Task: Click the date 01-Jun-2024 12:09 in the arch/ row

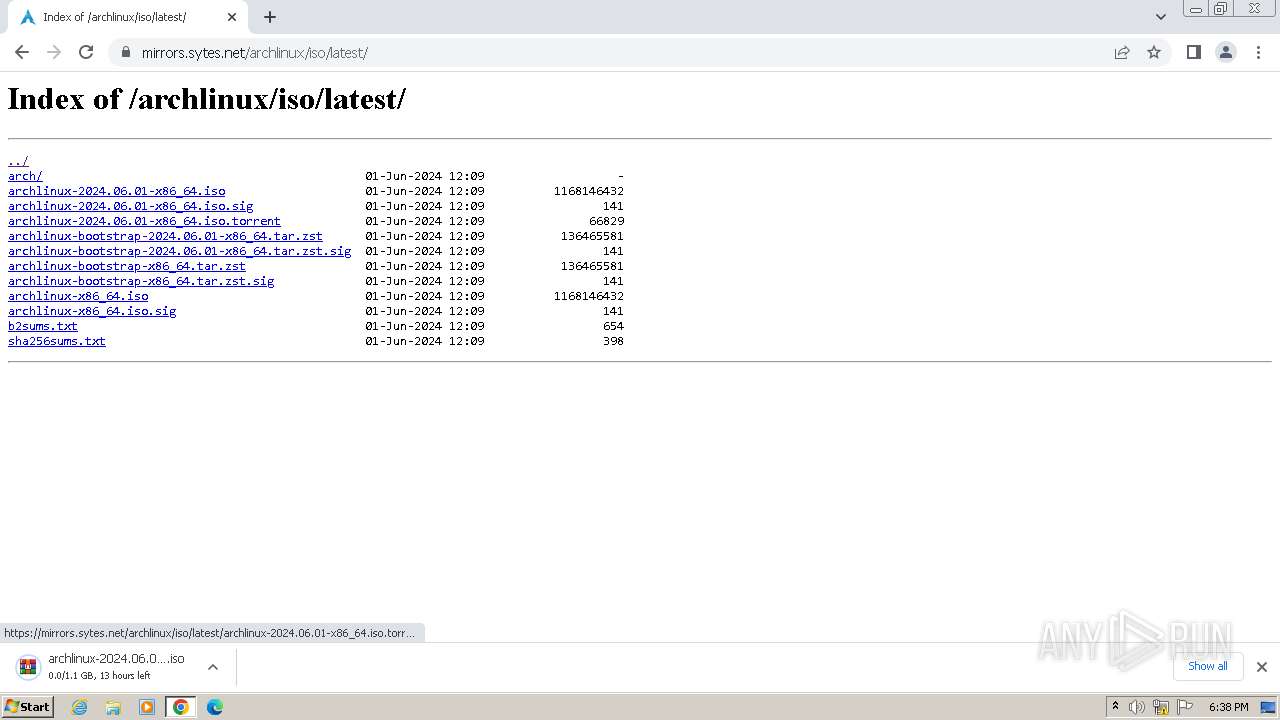Action: pos(425,176)
